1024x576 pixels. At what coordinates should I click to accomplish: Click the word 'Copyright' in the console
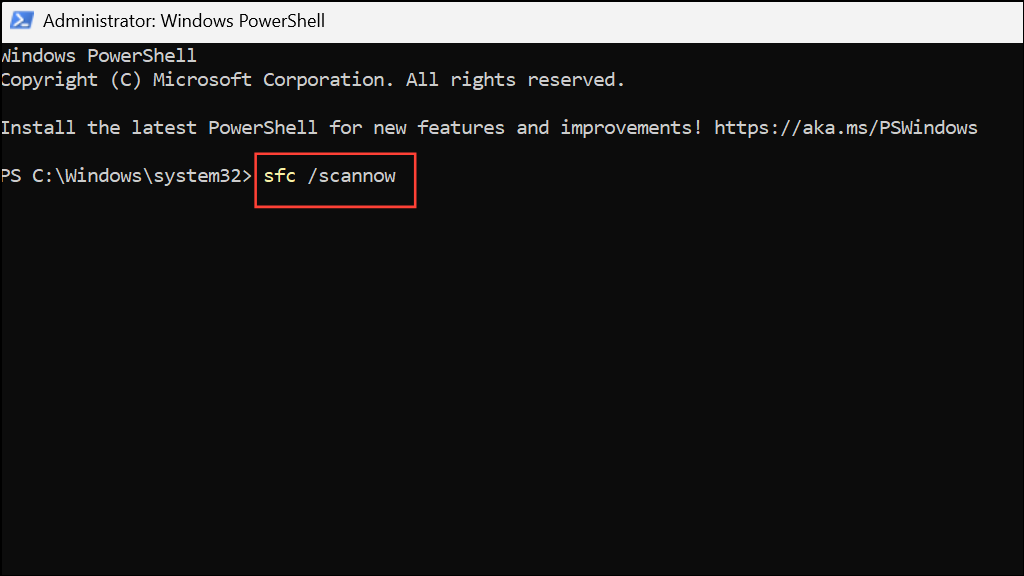point(49,80)
